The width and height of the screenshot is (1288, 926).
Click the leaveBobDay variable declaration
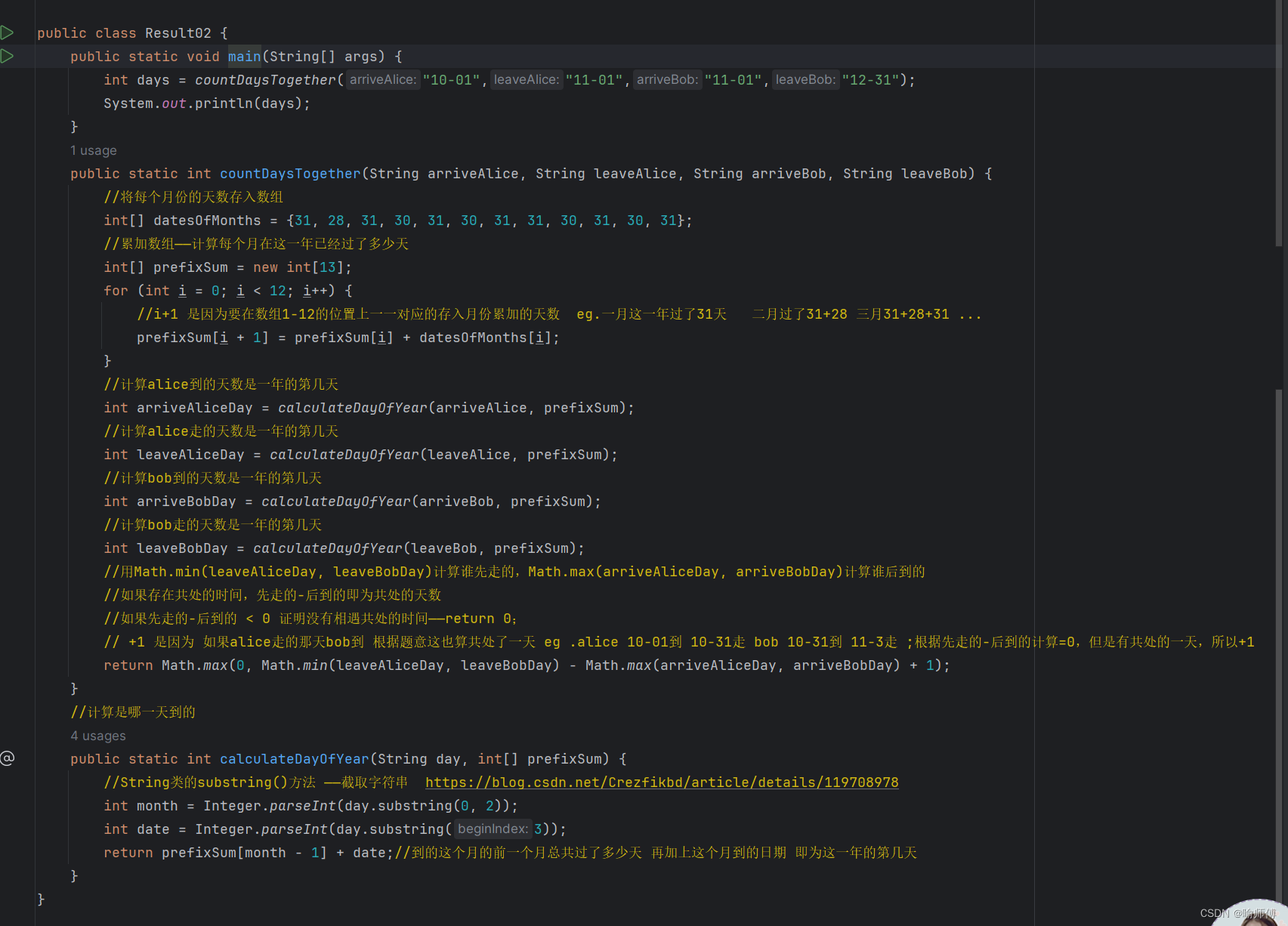[x=182, y=548]
